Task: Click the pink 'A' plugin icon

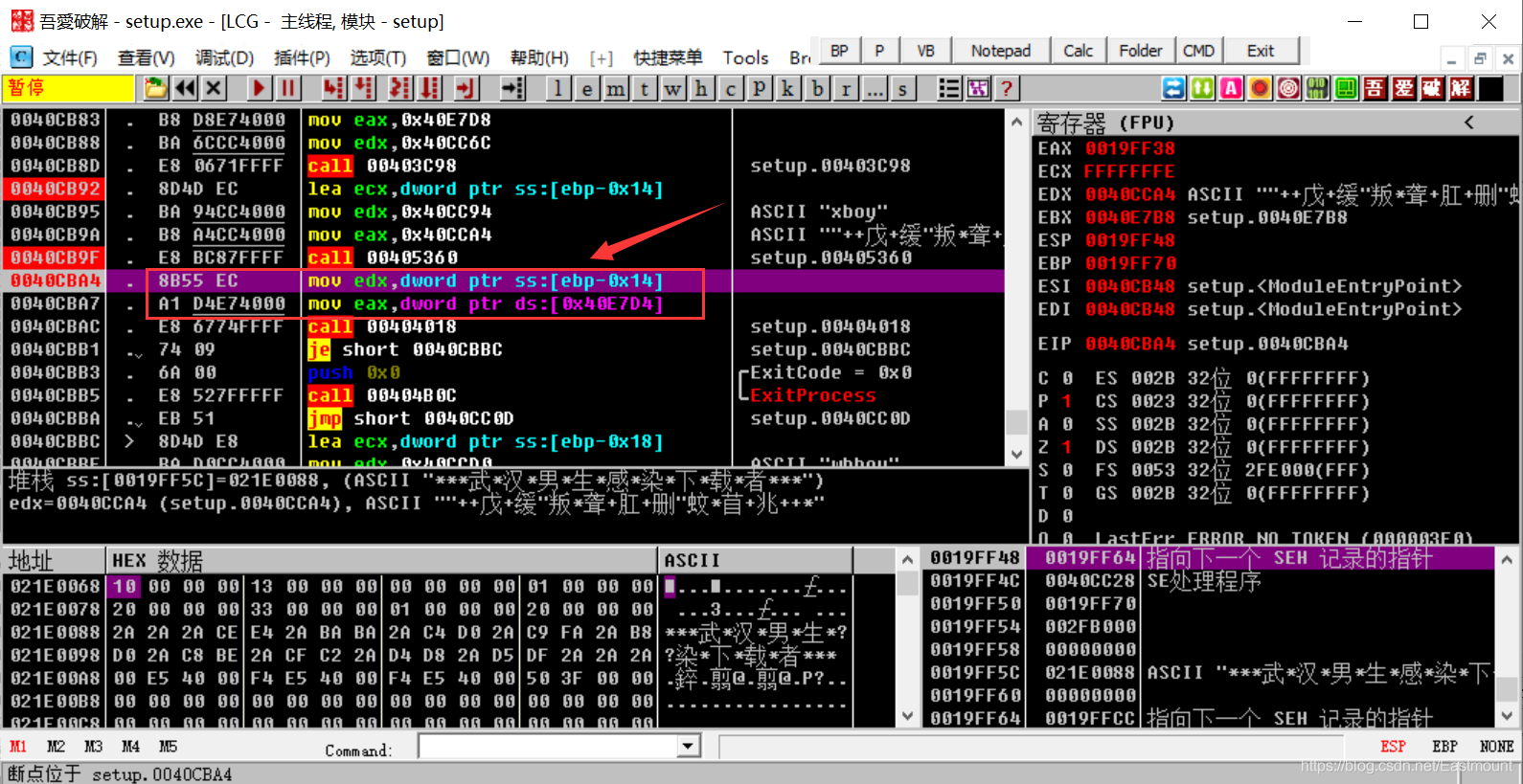Action: (1231, 89)
